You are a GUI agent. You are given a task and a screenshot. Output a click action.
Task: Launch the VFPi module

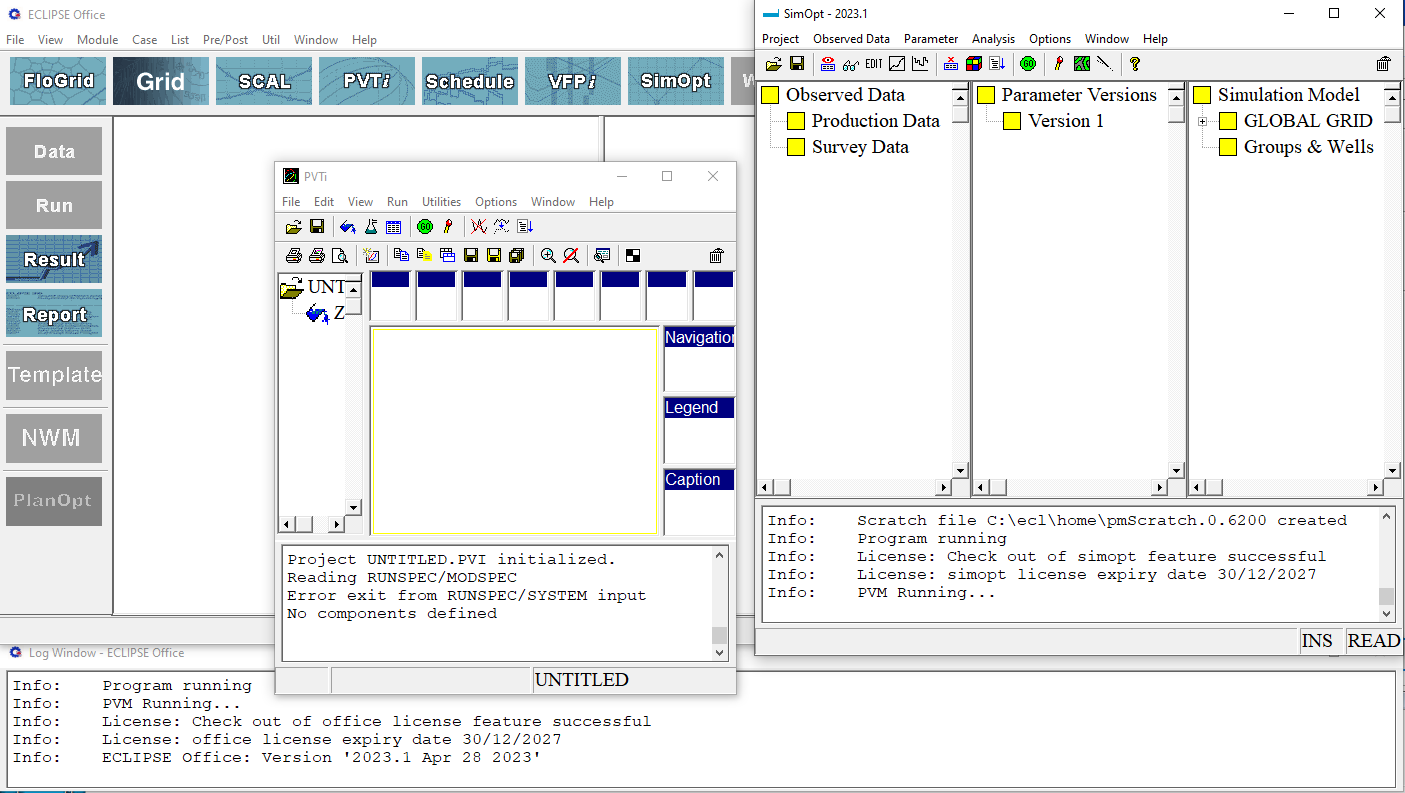[x=573, y=81]
